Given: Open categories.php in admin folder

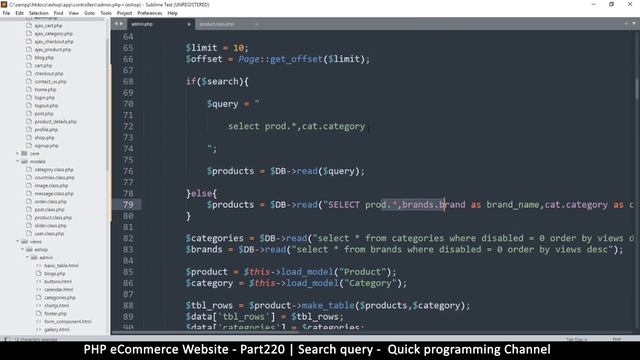Looking at the screenshot, I should click(60, 298).
